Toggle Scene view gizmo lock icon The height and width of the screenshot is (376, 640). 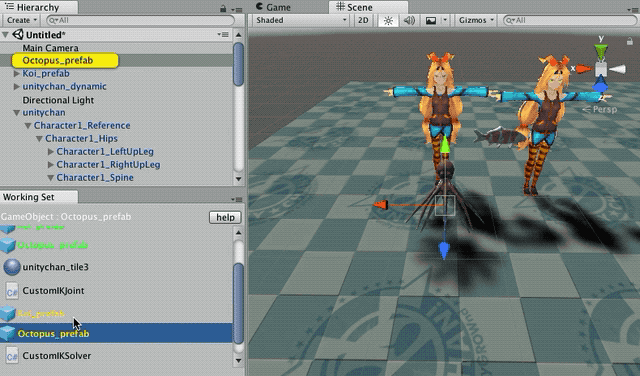(x=630, y=41)
